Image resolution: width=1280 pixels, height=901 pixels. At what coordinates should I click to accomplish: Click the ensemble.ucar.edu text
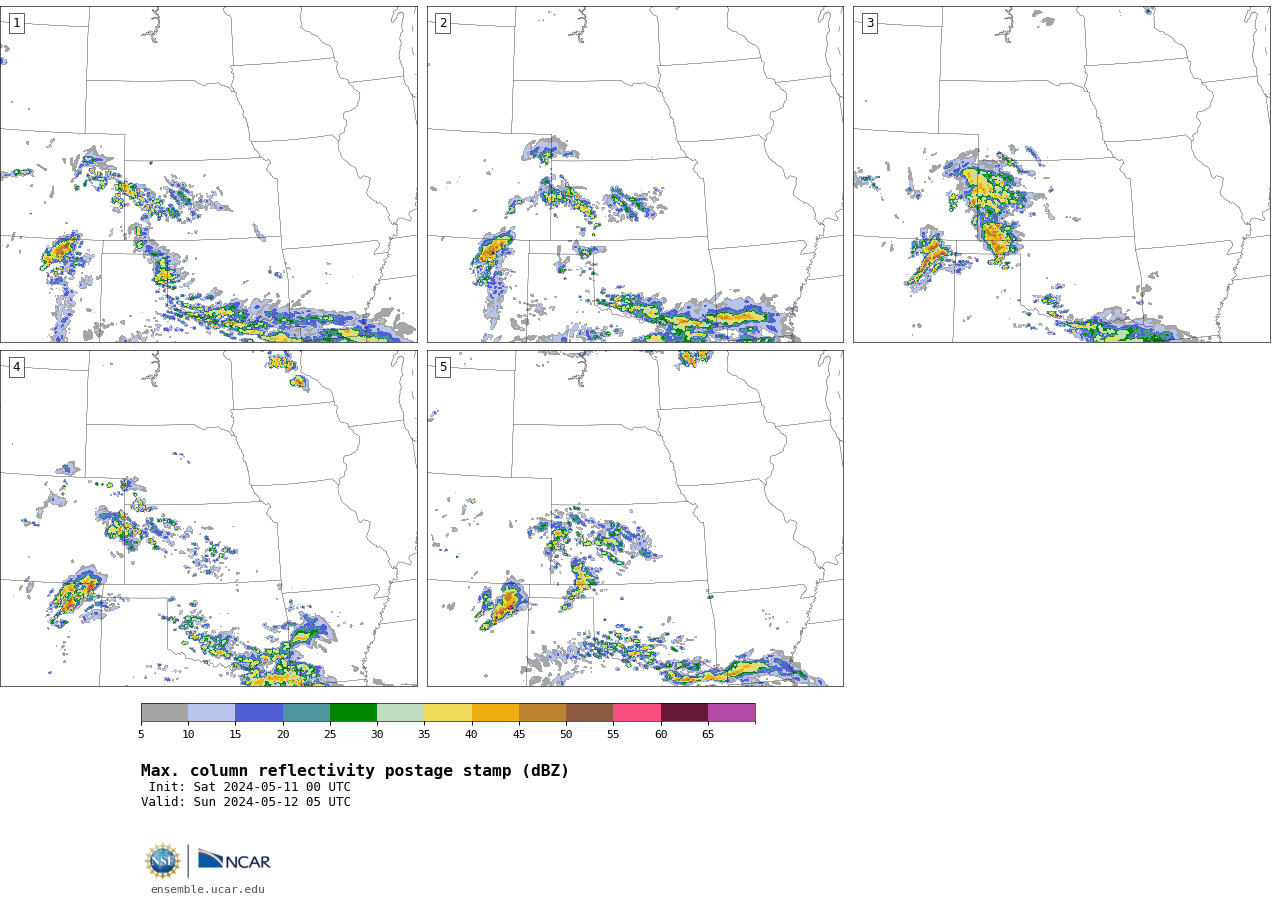coord(208,889)
